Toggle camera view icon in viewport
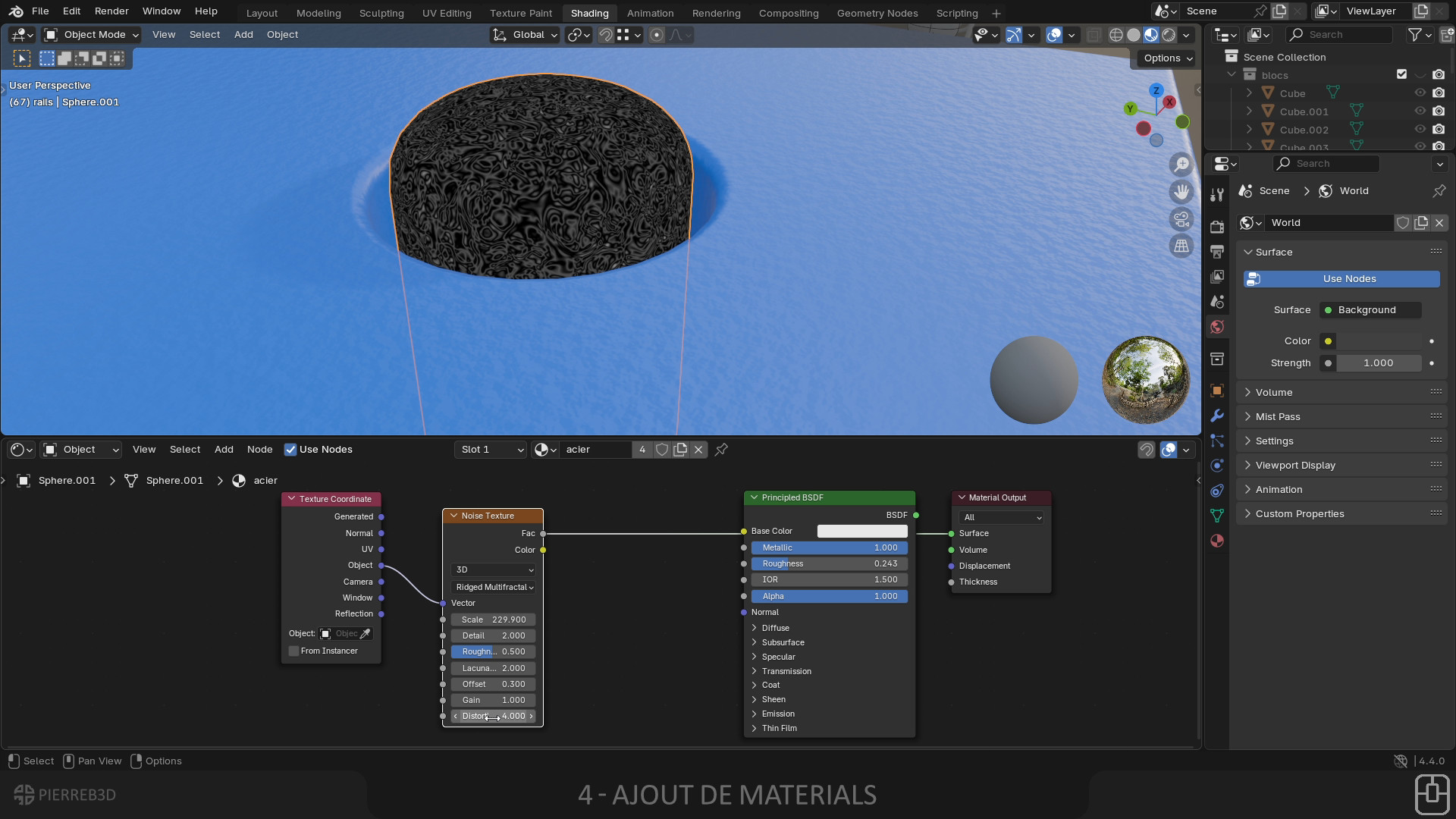1456x819 pixels. pos(1181,219)
